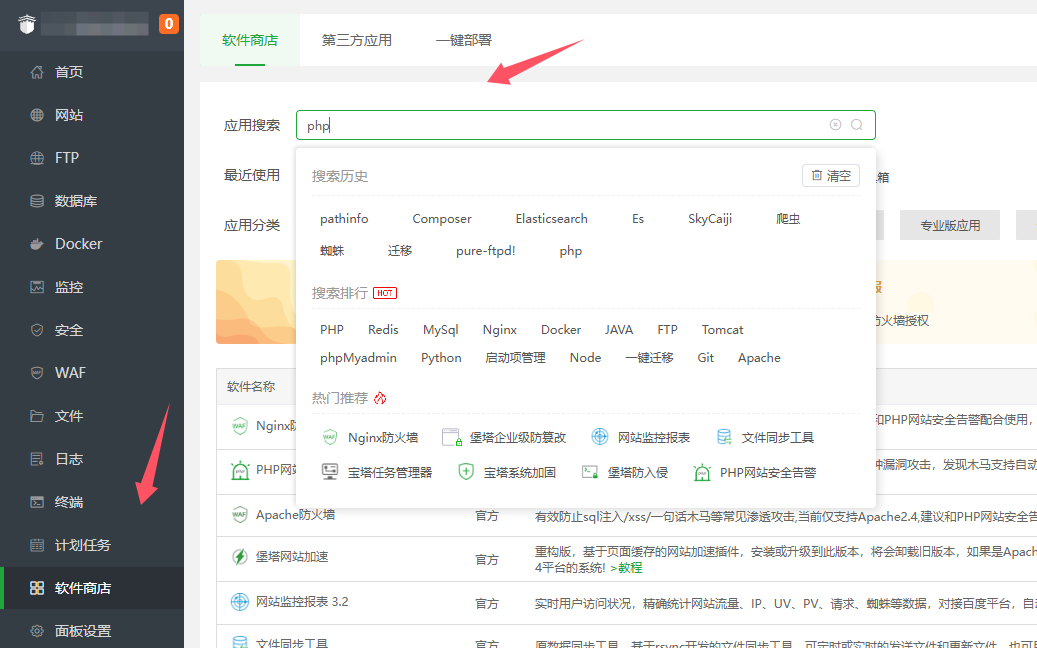Open the WAF section in sidebar
Image resolution: width=1037 pixels, height=648 pixels.
click(x=70, y=373)
